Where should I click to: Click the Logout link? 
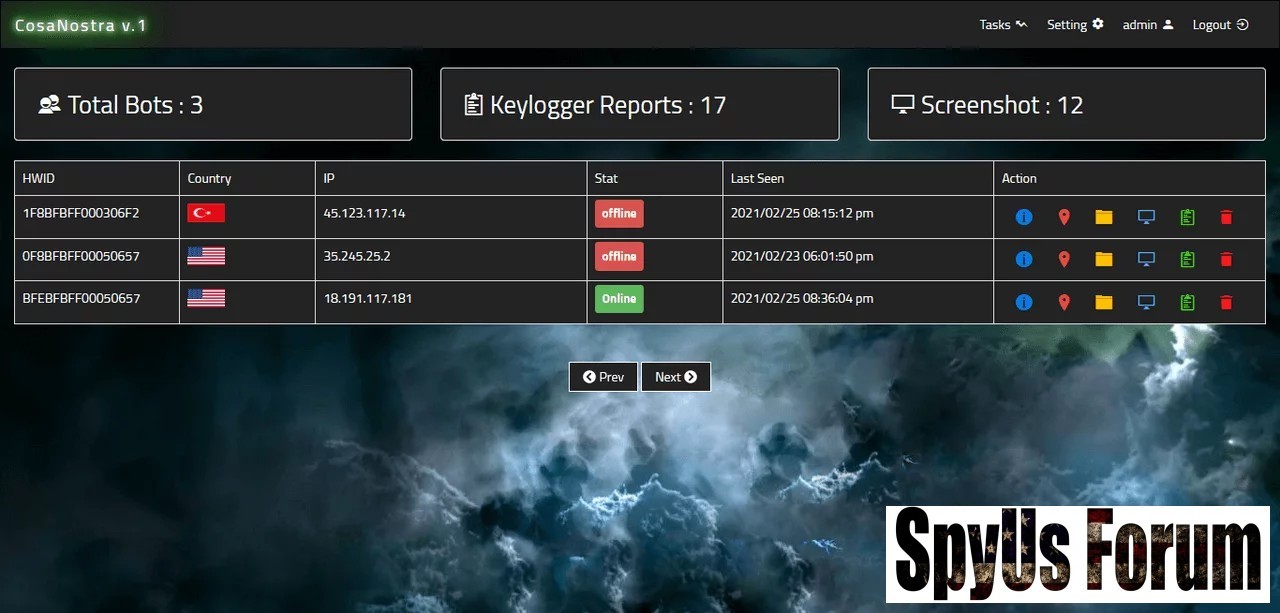point(1220,25)
